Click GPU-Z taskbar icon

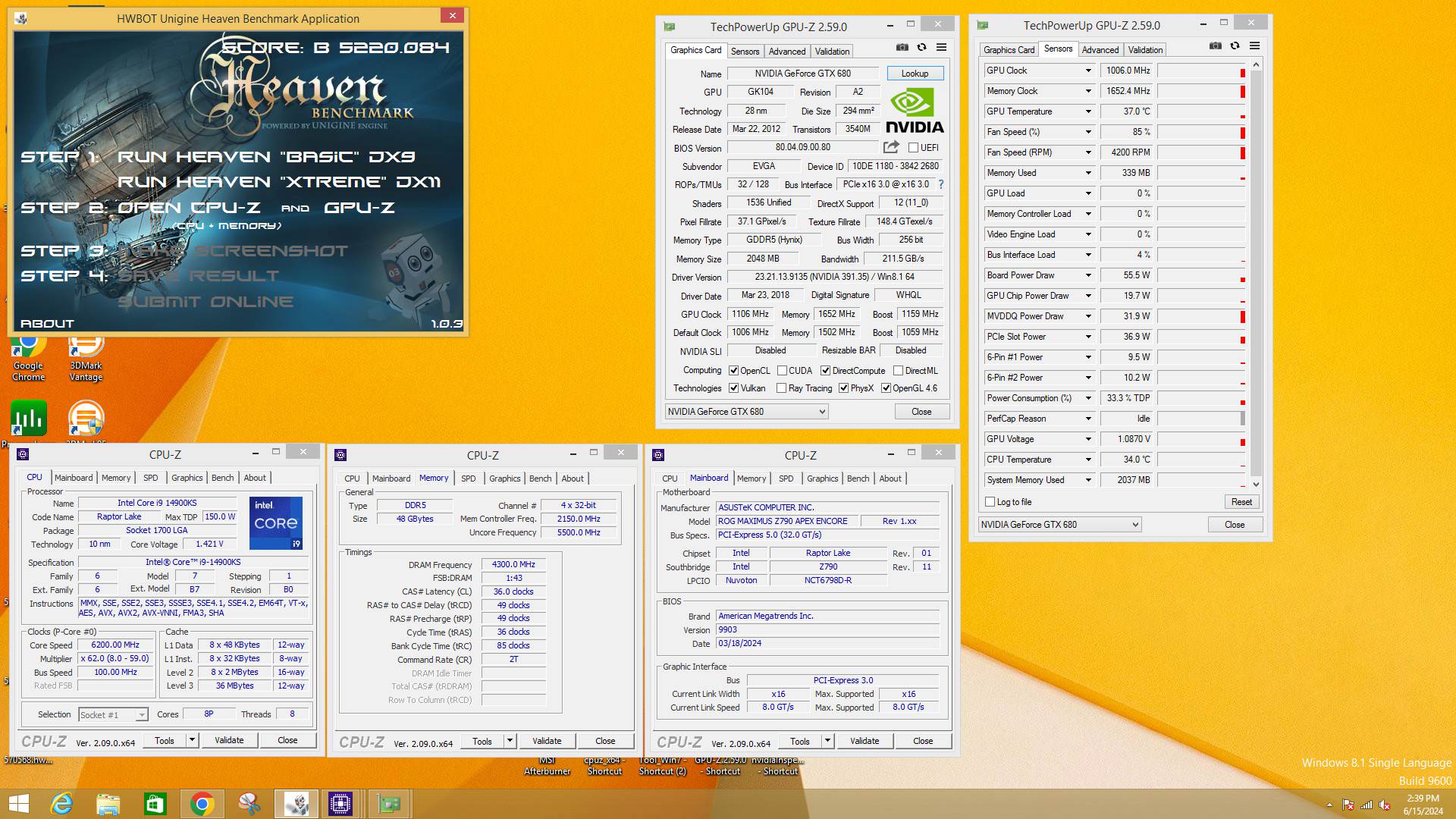point(389,804)
